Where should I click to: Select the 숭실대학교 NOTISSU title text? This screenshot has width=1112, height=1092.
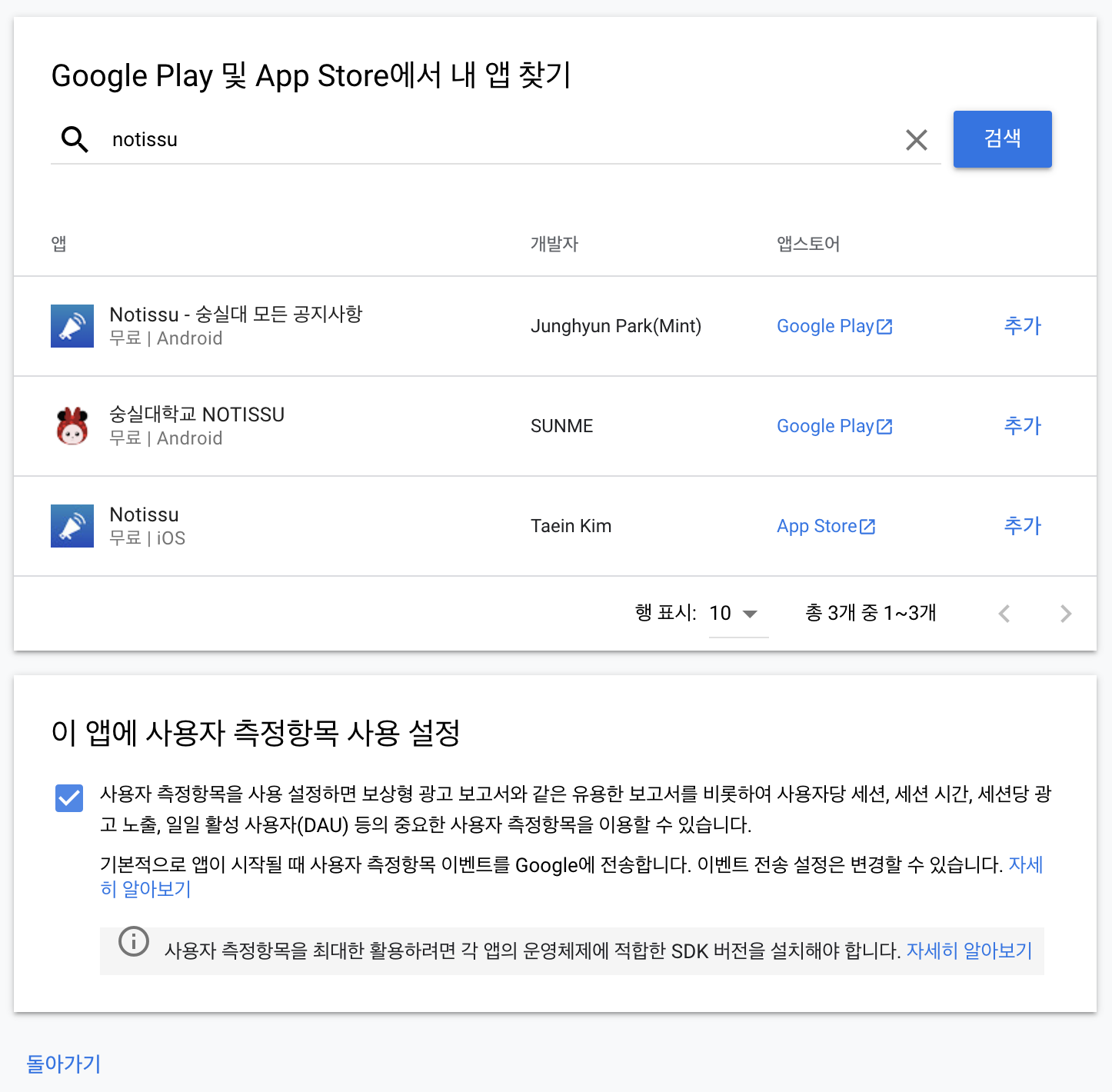click(197, 414)
